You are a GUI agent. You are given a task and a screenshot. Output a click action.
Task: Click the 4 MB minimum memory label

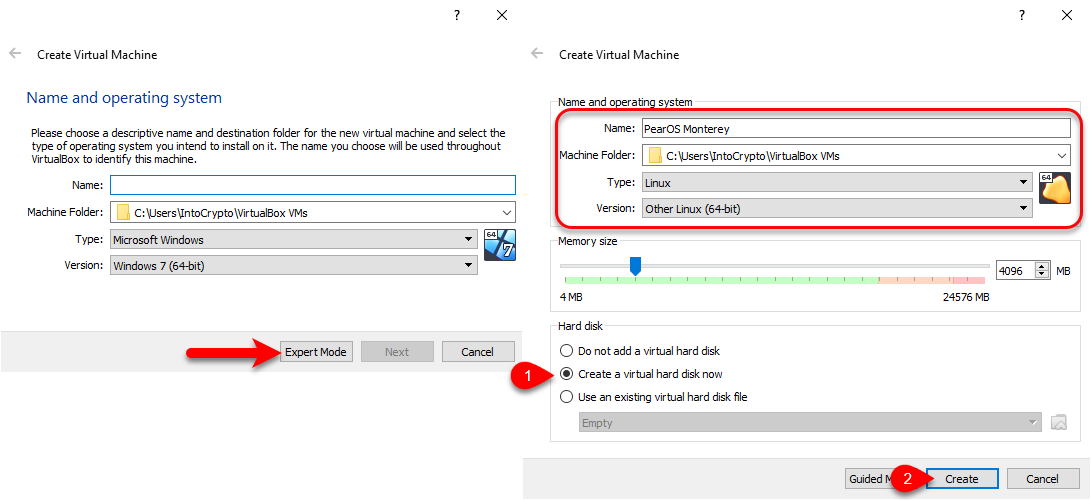coord(571,297)
